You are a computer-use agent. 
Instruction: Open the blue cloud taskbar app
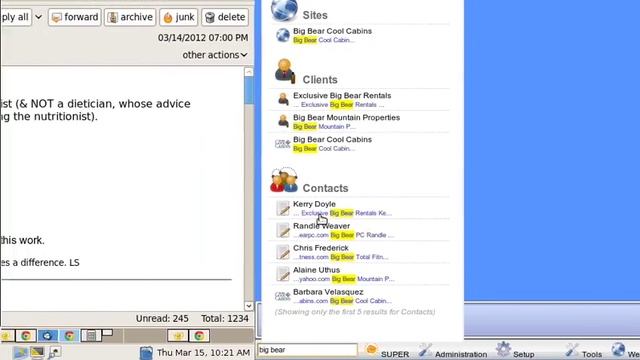47,336
